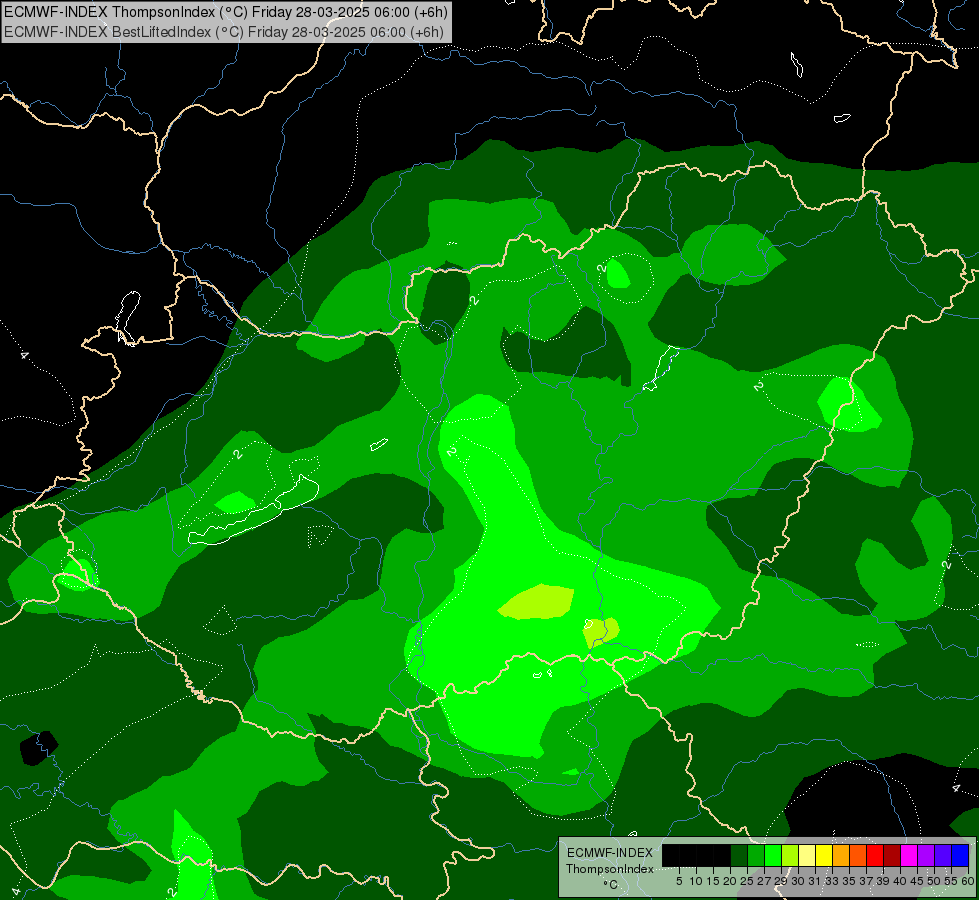Viewport: 979px width, 900px height.
Task: Click legend scale value "39"
Action: [x=883, y=881]
